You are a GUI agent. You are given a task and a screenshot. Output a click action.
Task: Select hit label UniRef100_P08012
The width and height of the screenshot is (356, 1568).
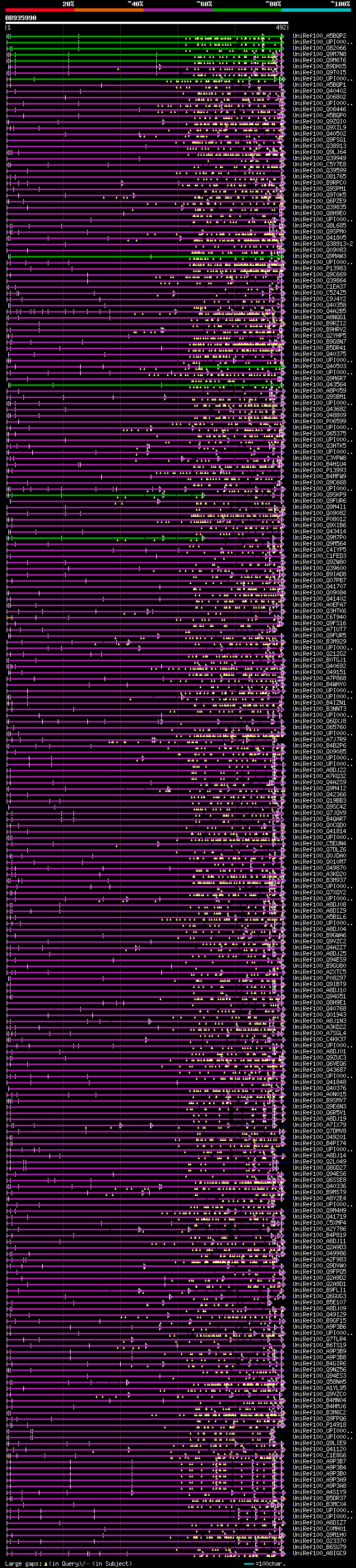point(319,519)
